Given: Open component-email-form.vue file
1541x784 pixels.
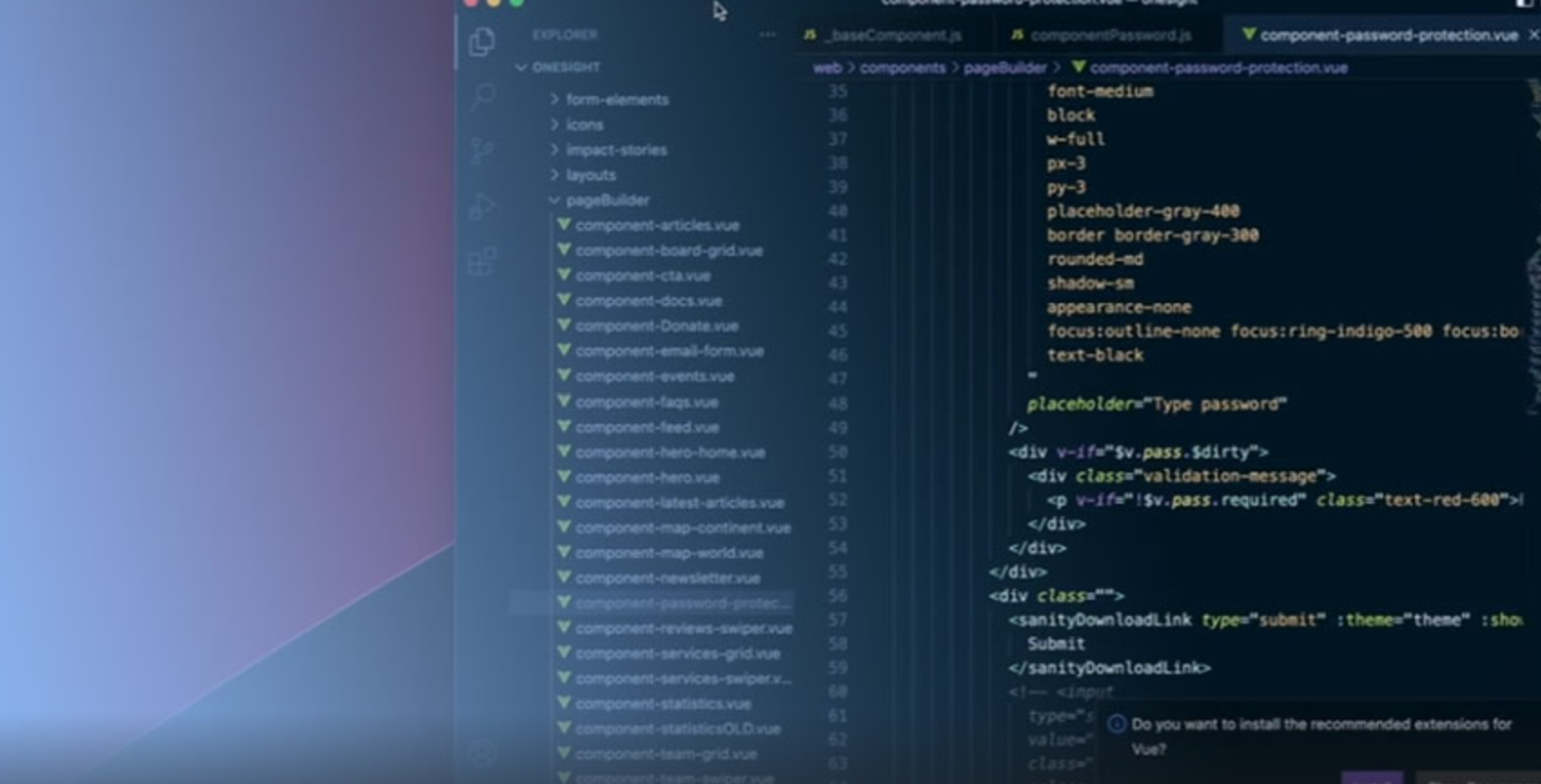Looking at the screenshot, I should coord(670,351).
